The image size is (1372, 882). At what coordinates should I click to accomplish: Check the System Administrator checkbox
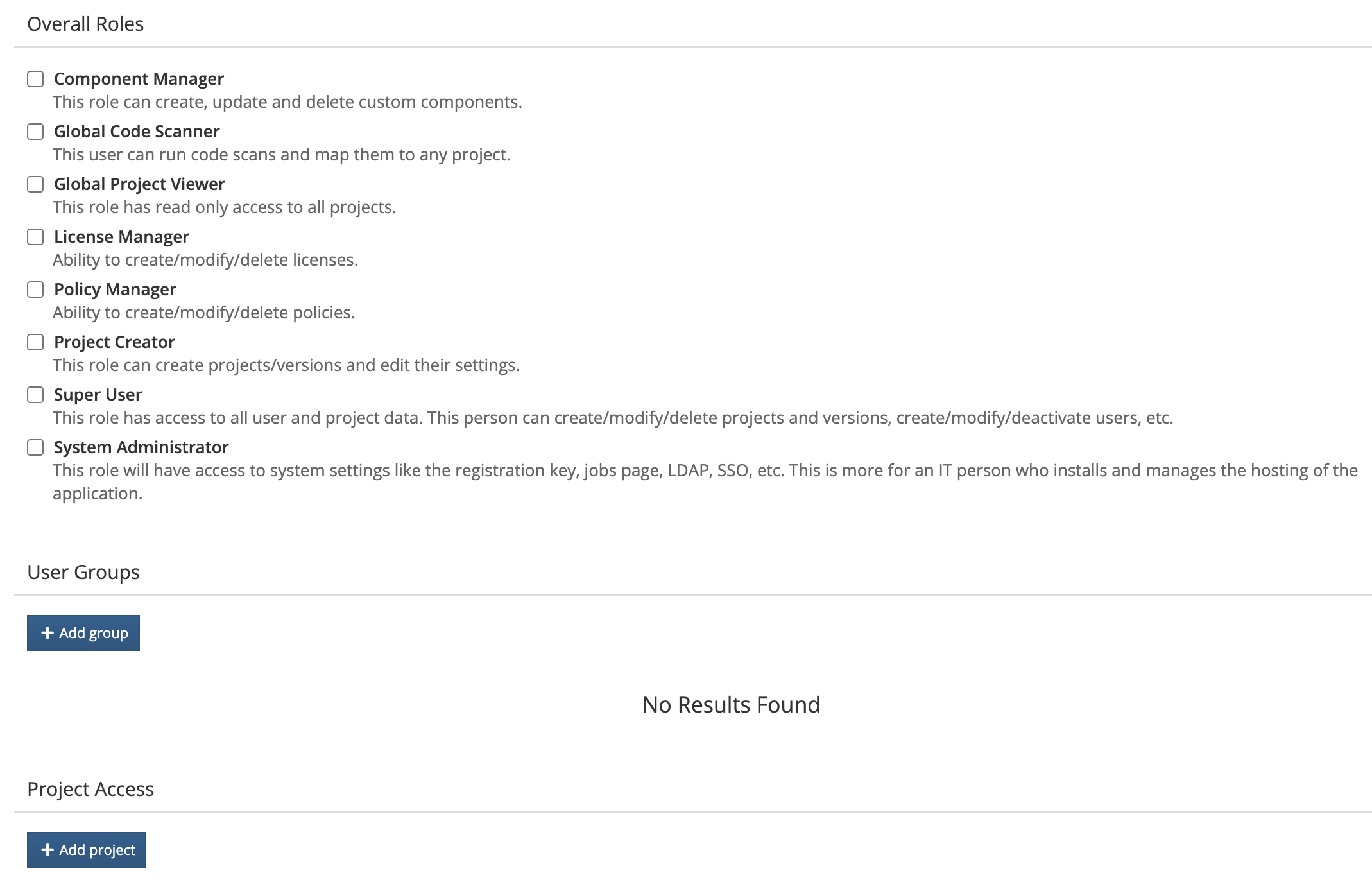pyautogui.click(x=36, y=448)
